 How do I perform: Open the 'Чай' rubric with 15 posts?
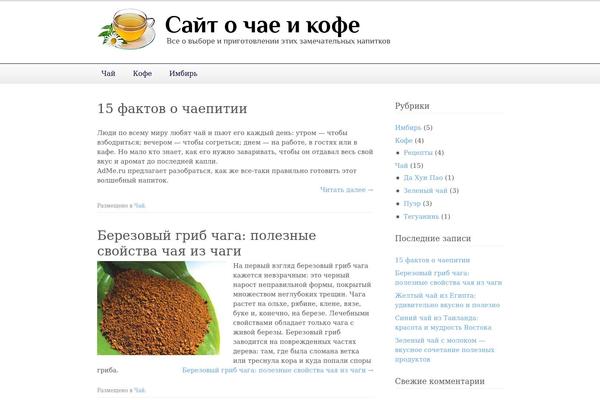pyautogui.click(x=401, y=165)
